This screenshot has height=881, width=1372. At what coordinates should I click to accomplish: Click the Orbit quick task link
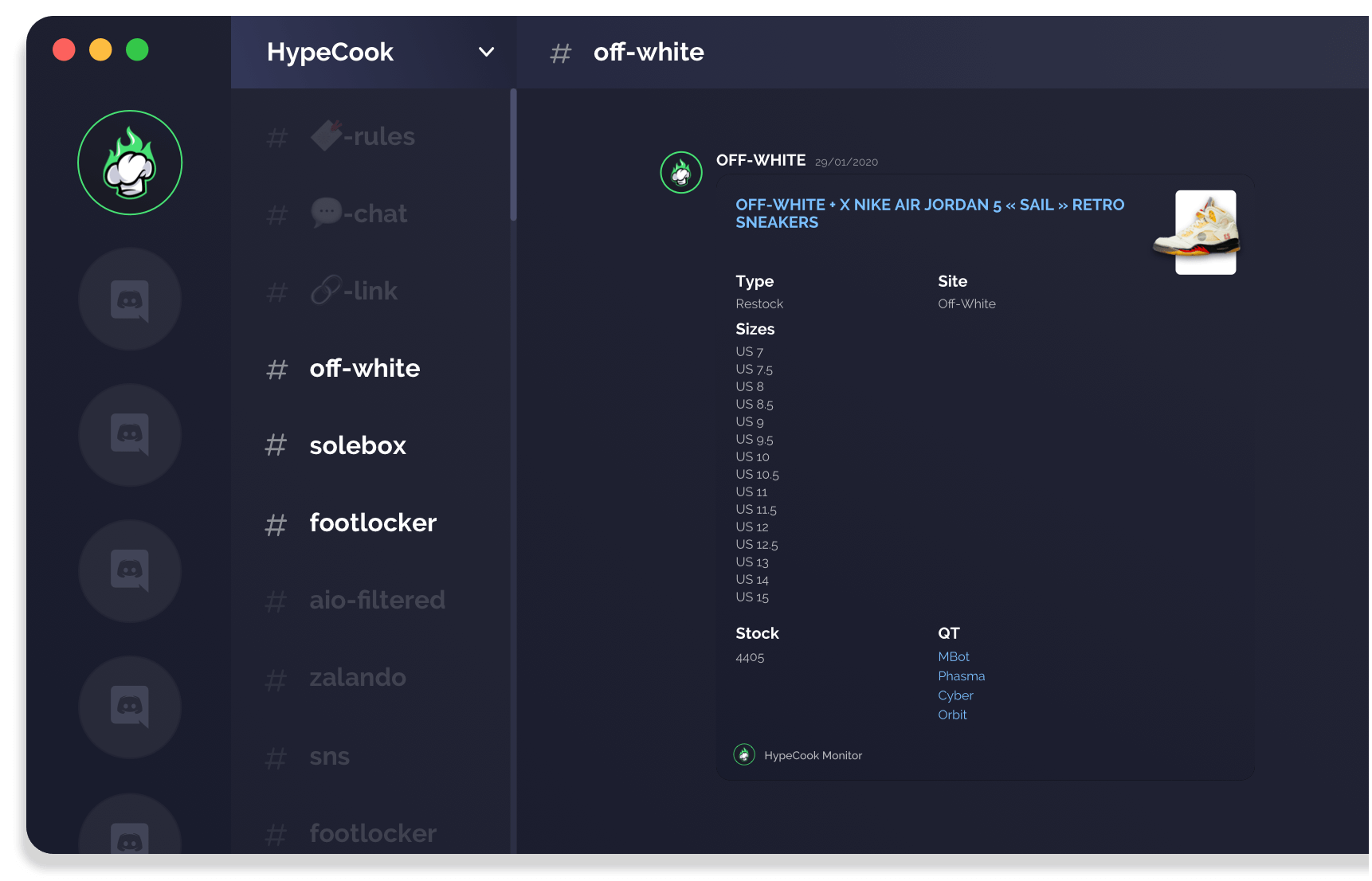[952, 715]
